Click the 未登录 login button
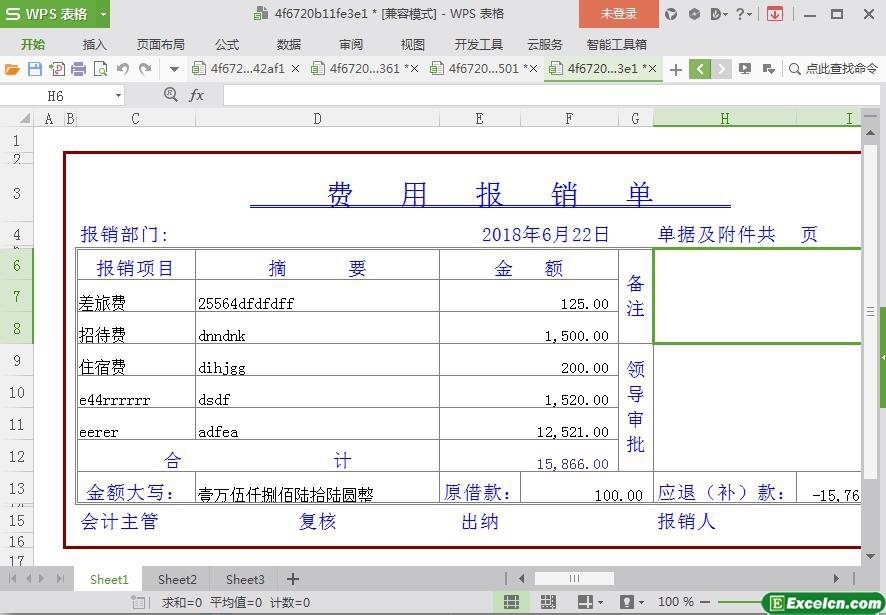 coord(618,14)
